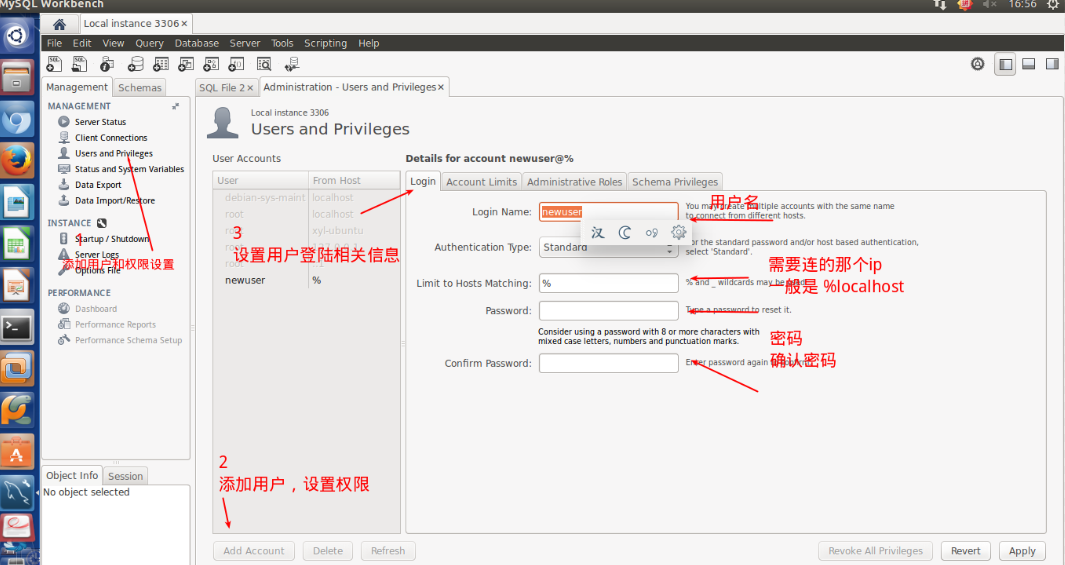
Task: Click the Add Account button
Action: click(254, 551)
